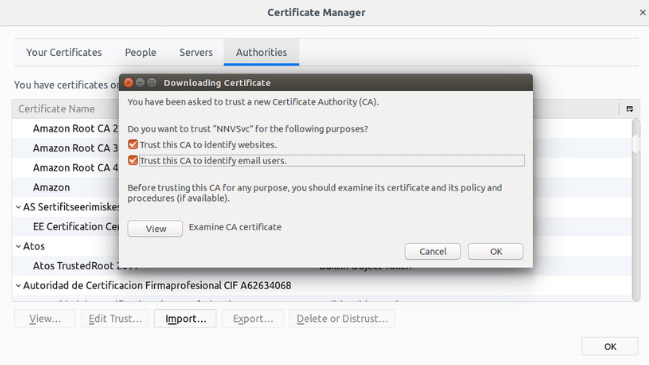Close the Certificate Manager window
Screen dimensions: 649x365
(x=642, y=12)
